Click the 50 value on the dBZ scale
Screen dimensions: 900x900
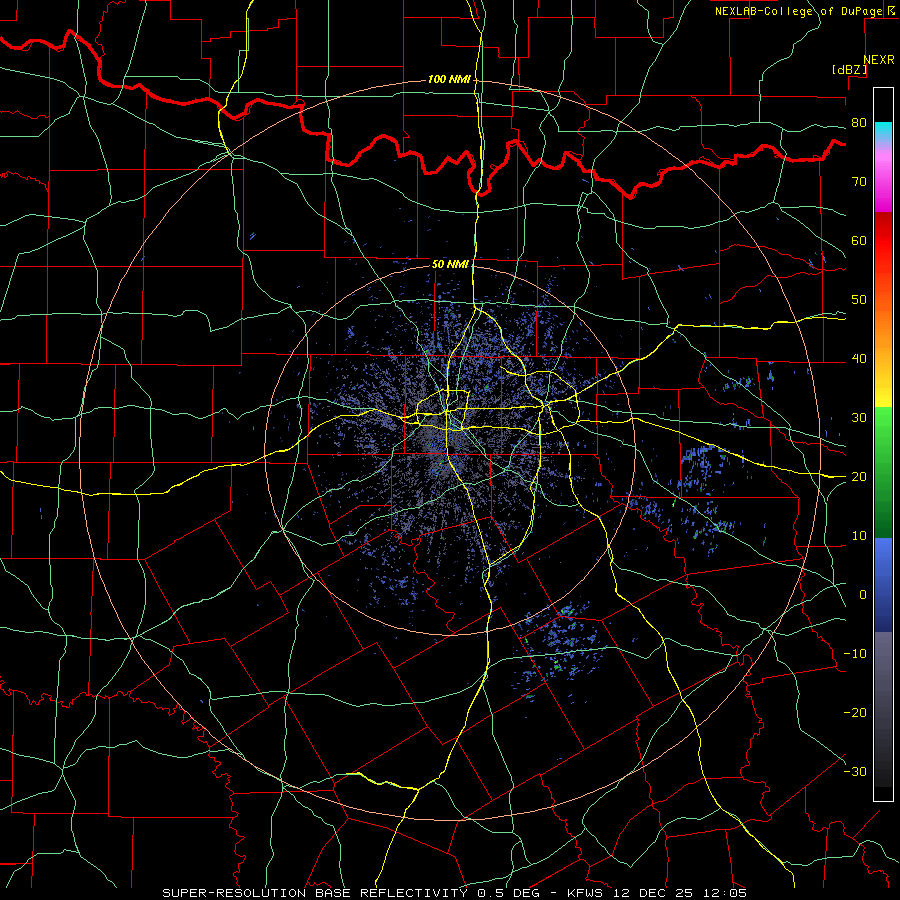[859, 300]
